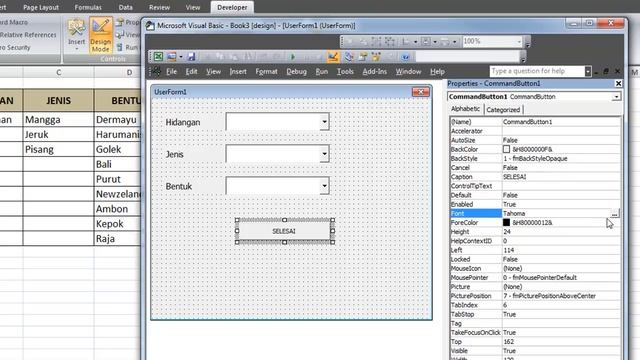Click the help question input field

tap(537, 71)
